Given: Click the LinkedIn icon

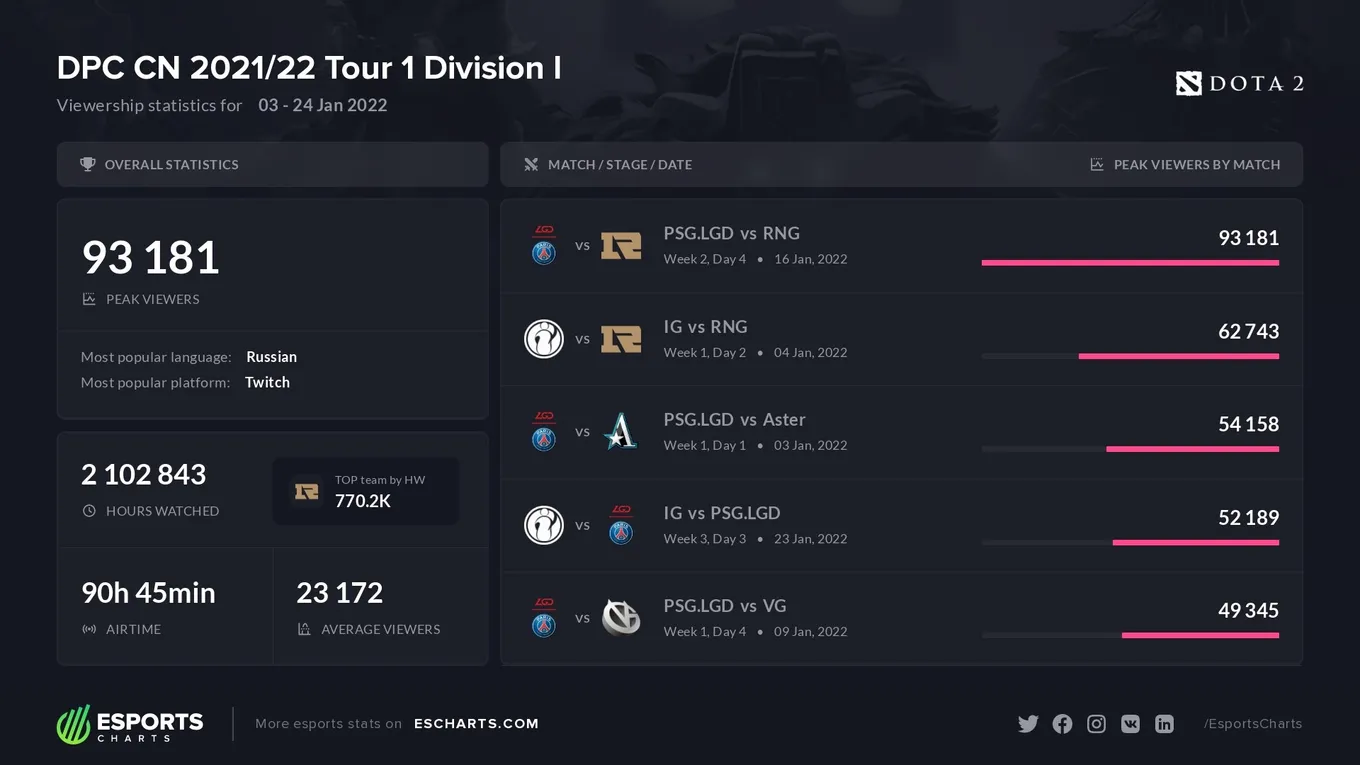Looking at the screenshot, I should tap(1164, 724).
